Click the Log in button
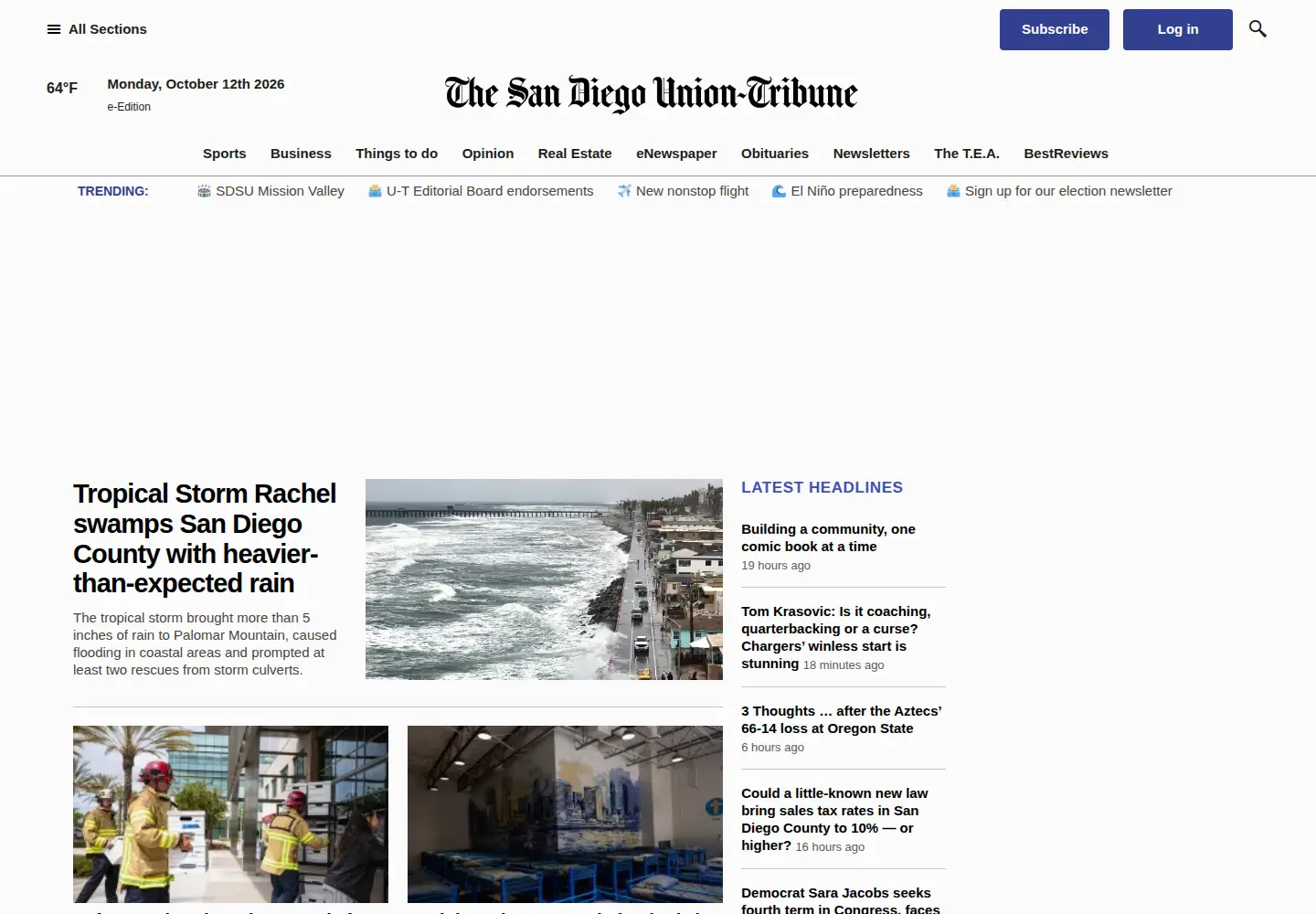This screenshot has width=1316, height=914. coord(1178,29)
